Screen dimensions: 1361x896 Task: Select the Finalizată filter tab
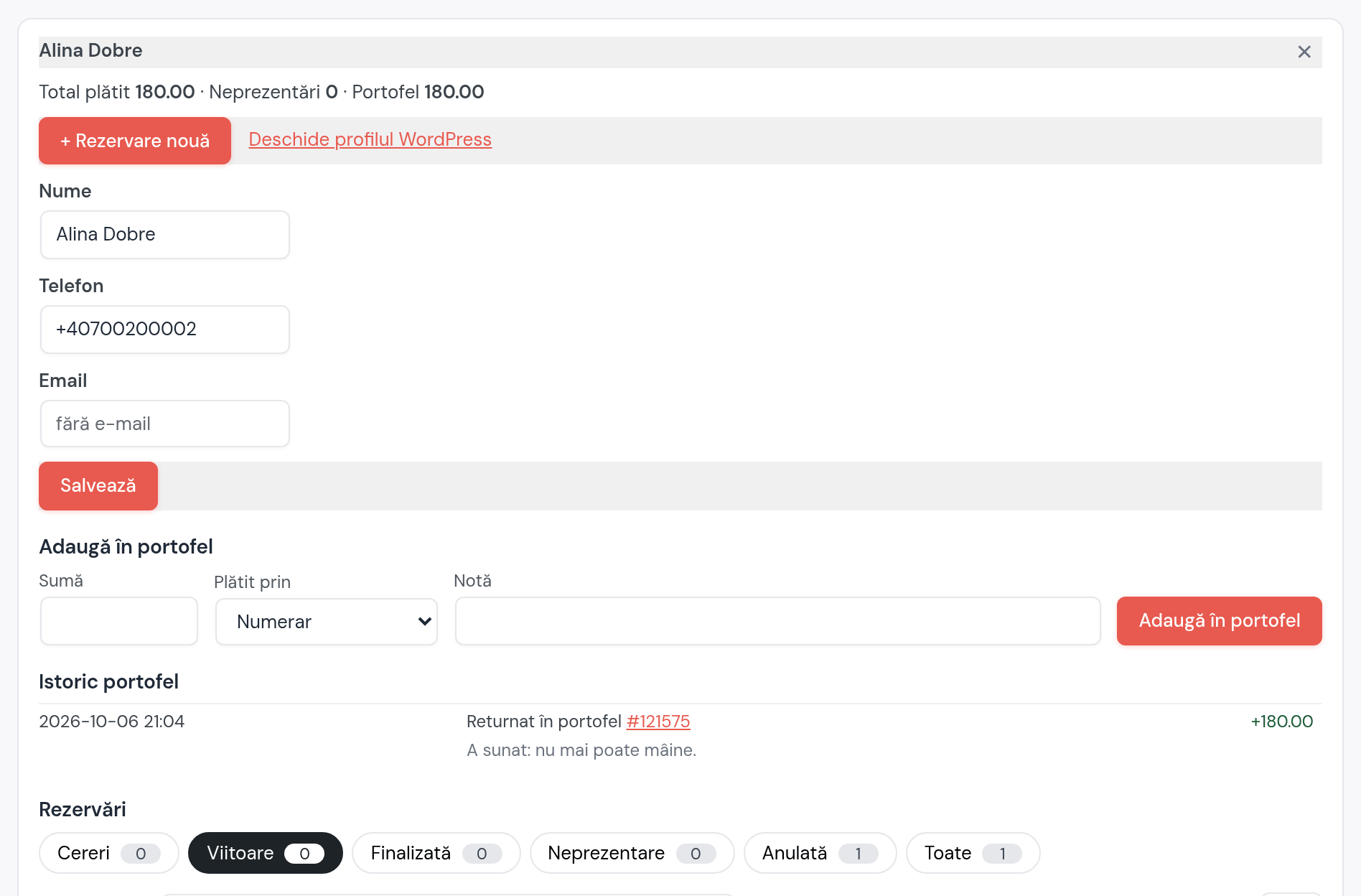click(x=436, y=853)
